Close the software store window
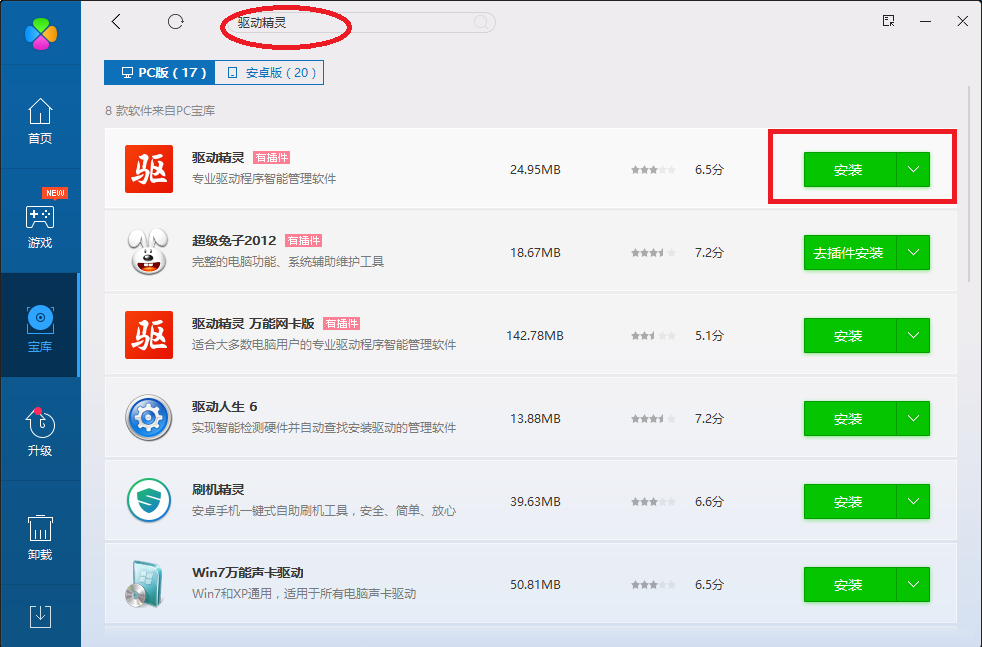The image size is (982, 647). pyautogui.click(x=963, y=21)
